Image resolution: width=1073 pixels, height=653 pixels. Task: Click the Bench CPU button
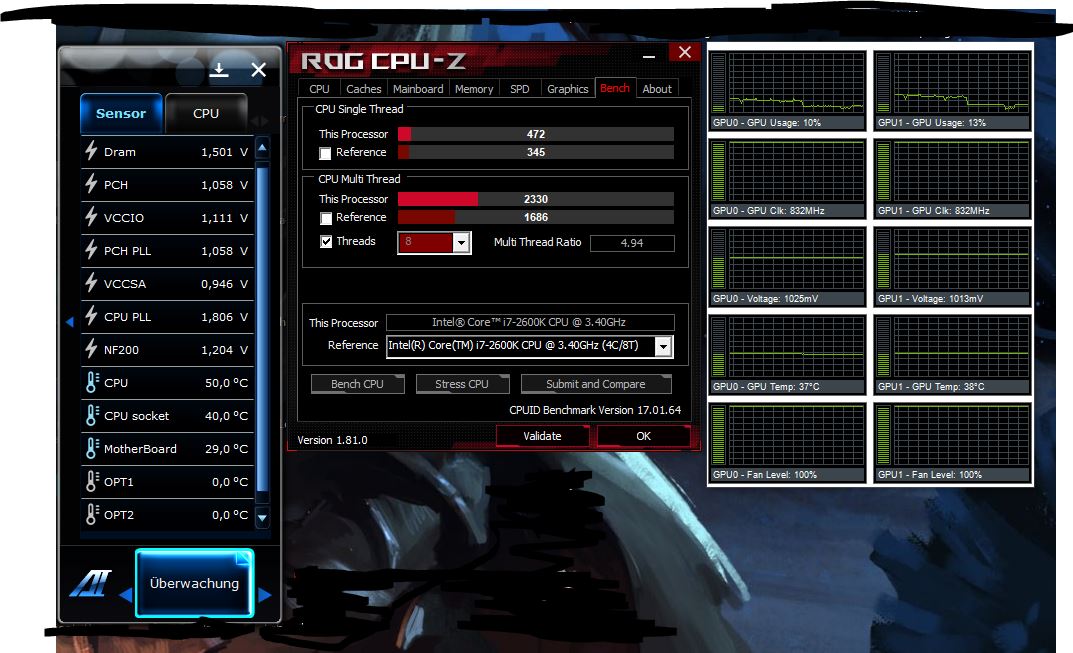point(357,384)
